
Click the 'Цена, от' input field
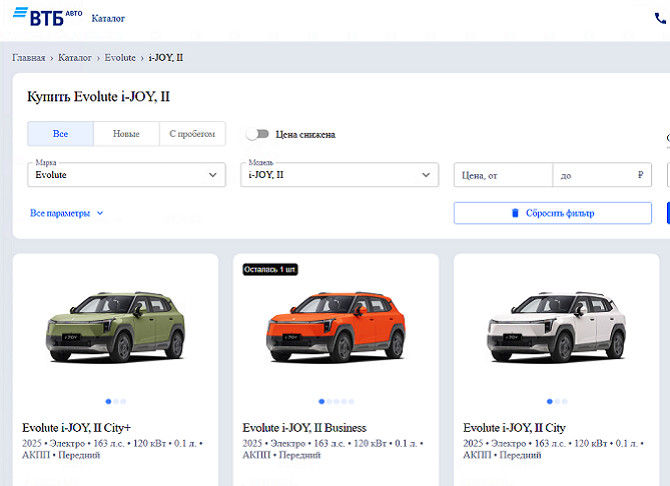pyautogui.click(x=503, y=175)
